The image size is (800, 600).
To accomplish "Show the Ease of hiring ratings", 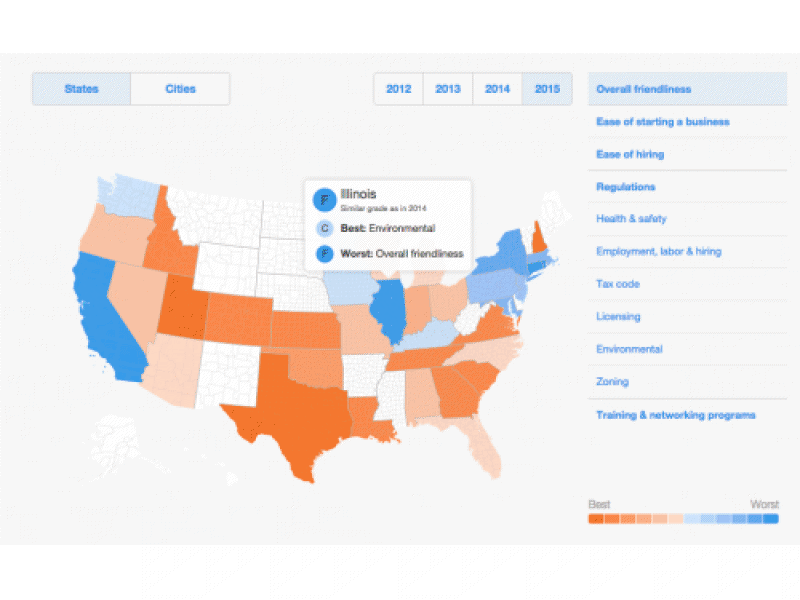I will click(x=630, y=154).
